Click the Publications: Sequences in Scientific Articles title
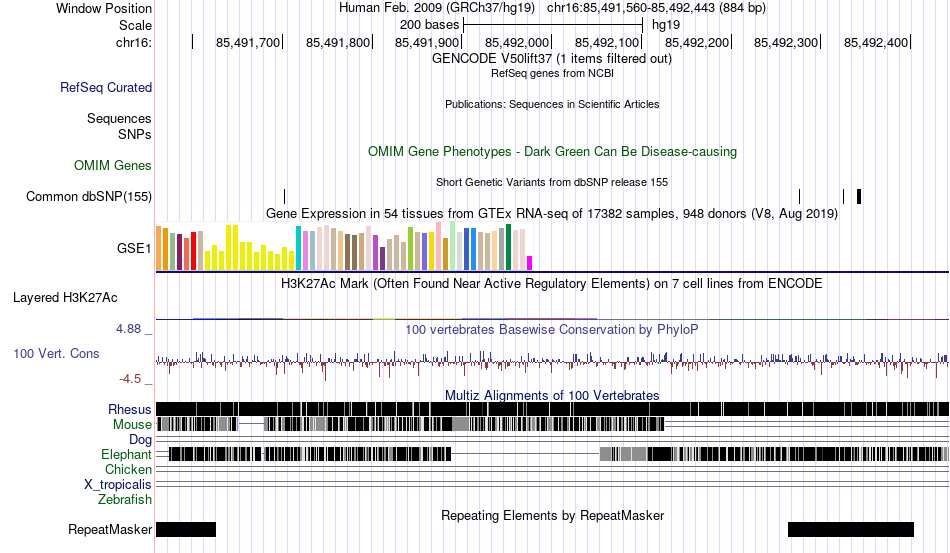The width and height of the screenshot is (950, 553). click(x=552, y=104)
